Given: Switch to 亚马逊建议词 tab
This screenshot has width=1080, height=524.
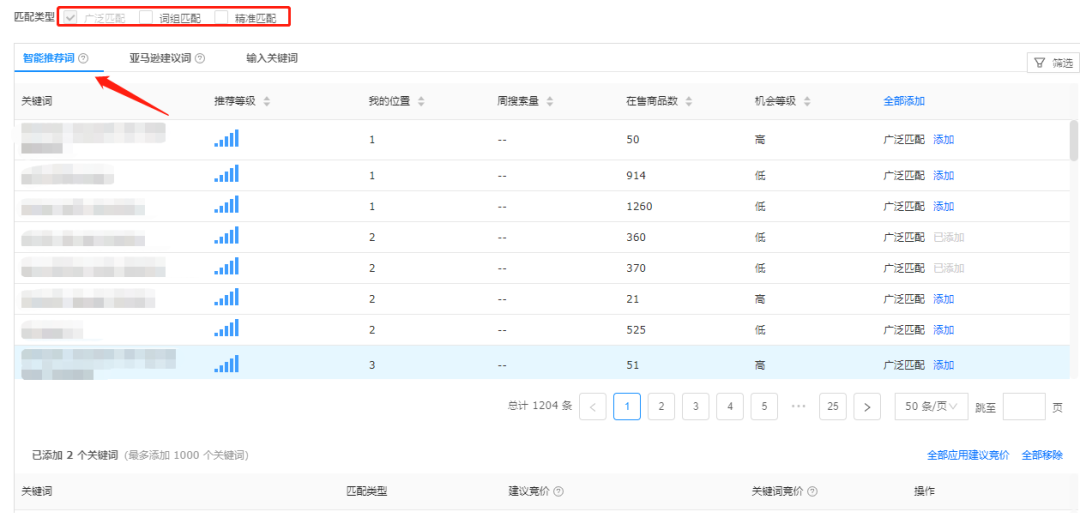Looking at the screenshot, I should tap(160, 59).
